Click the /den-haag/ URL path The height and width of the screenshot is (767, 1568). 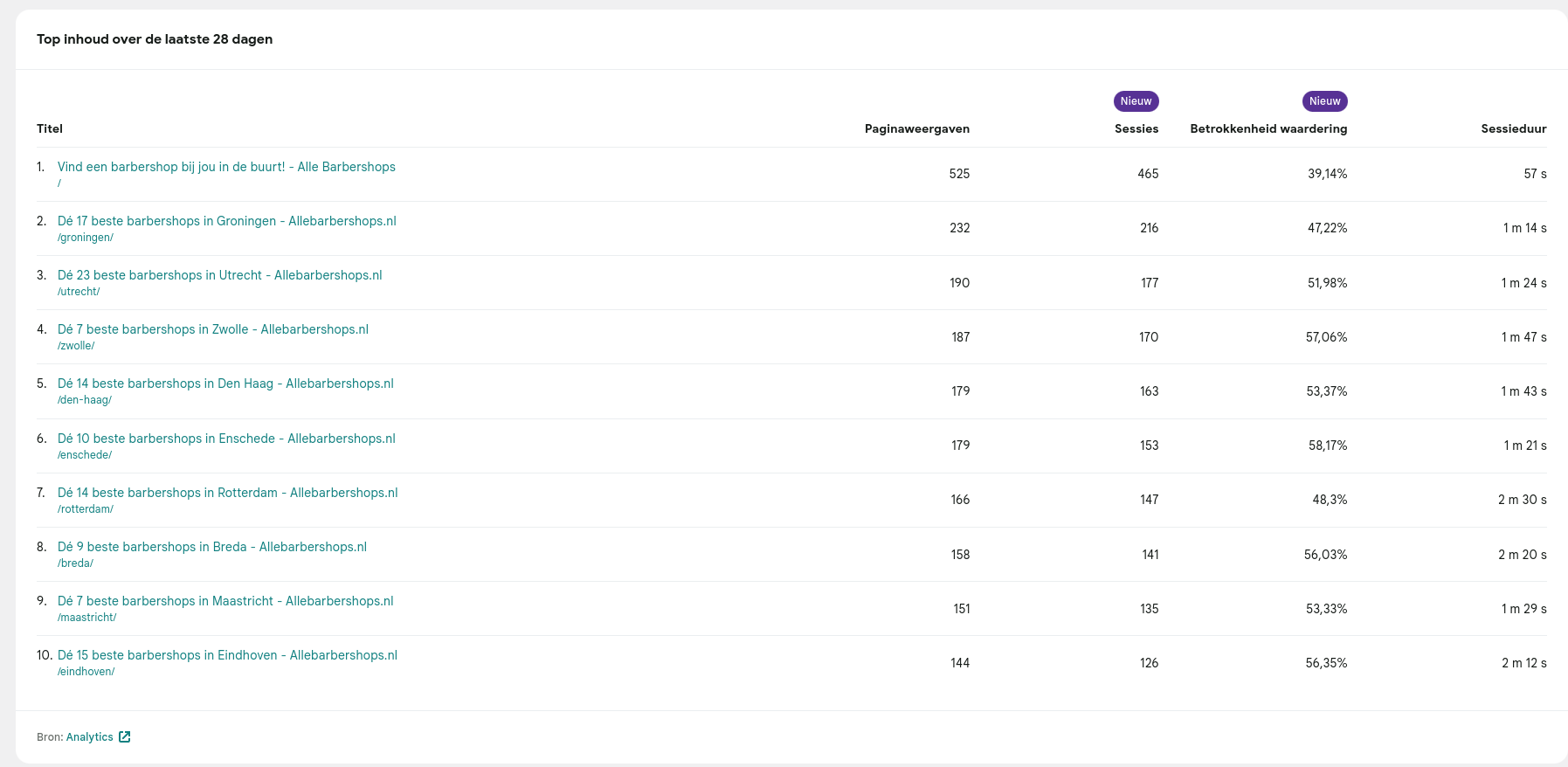coord(85,400)
